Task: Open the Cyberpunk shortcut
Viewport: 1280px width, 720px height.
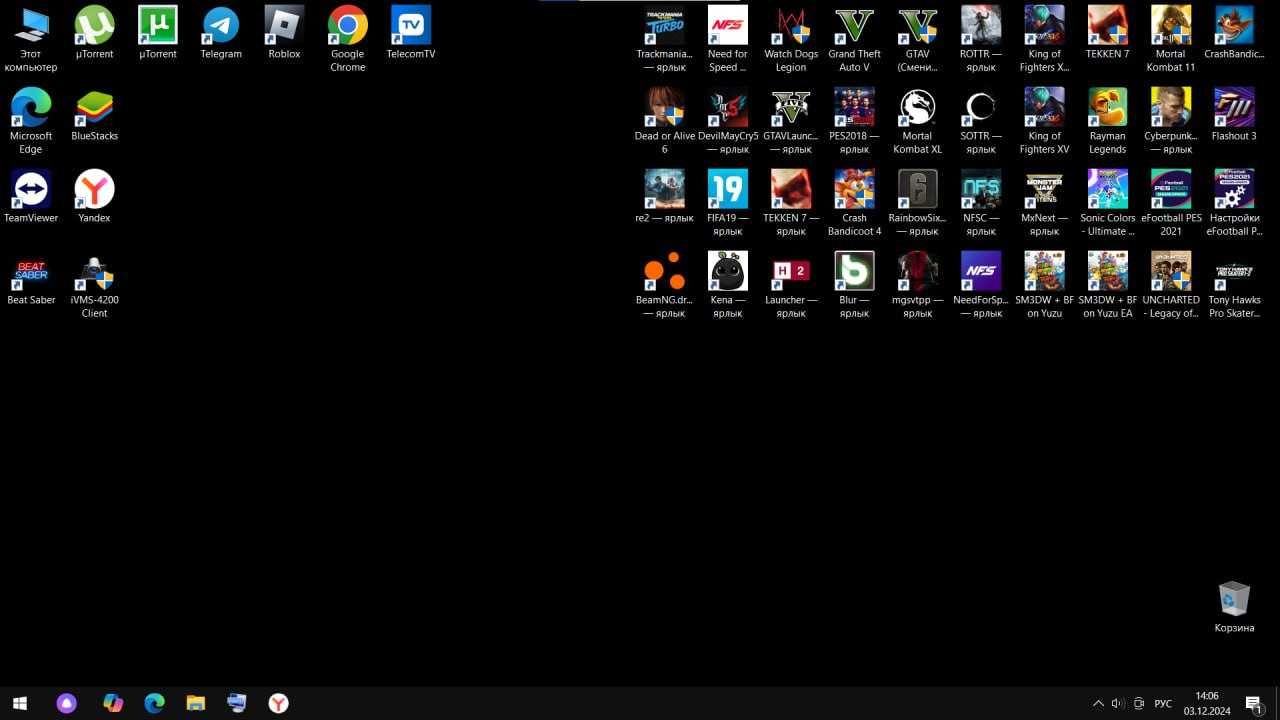Action: pyautogui.click(x=1171, y=122)
